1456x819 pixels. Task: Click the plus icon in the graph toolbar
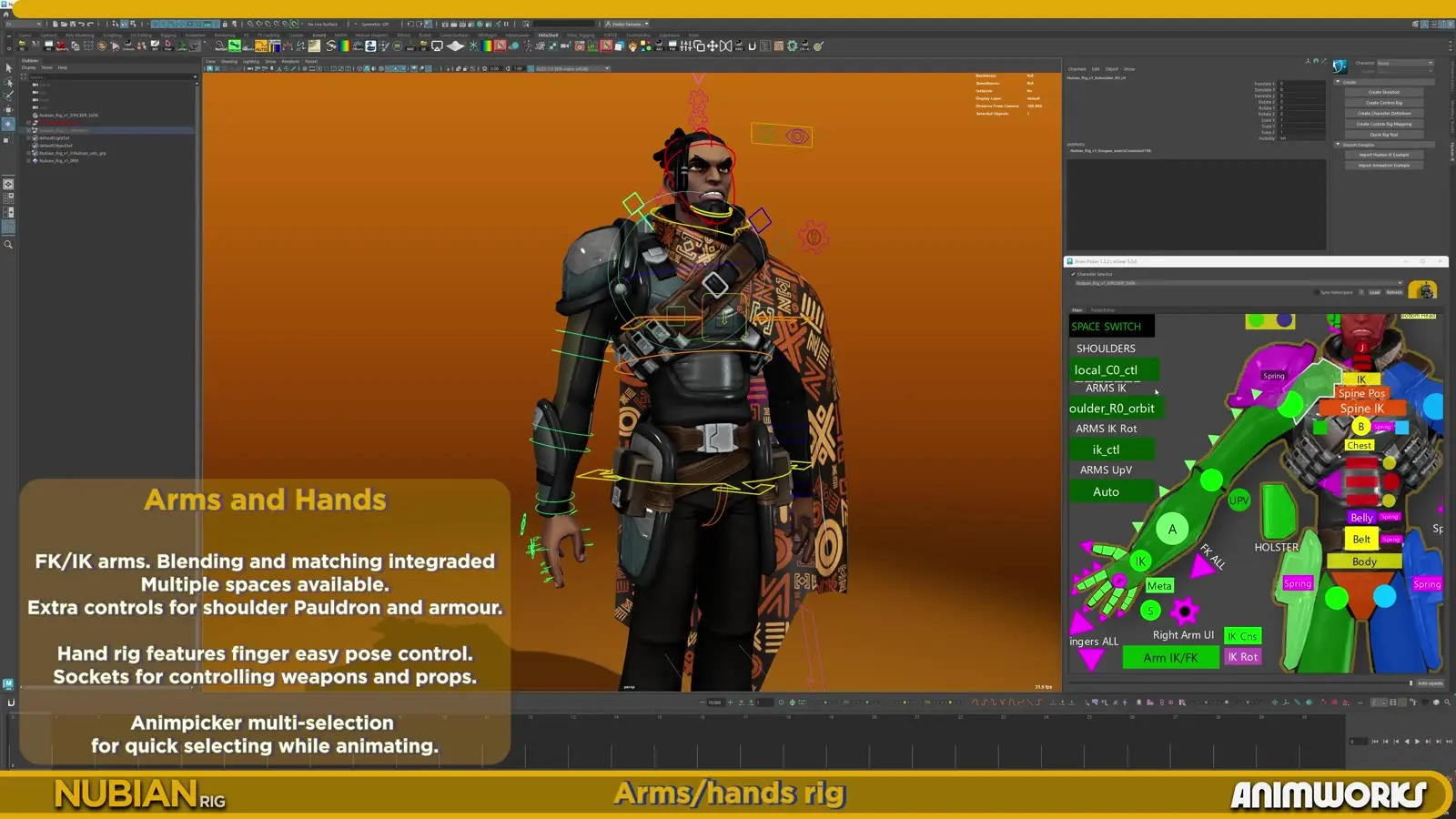point(730,703)
